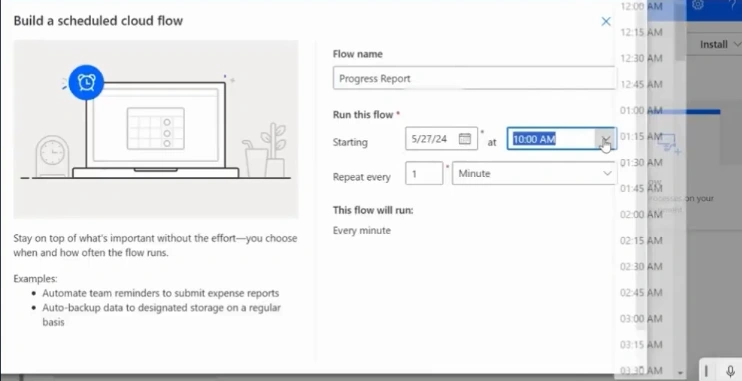Select 01:15 AM in time list
This screenshot has height=381, width=742.
point(641,136)
